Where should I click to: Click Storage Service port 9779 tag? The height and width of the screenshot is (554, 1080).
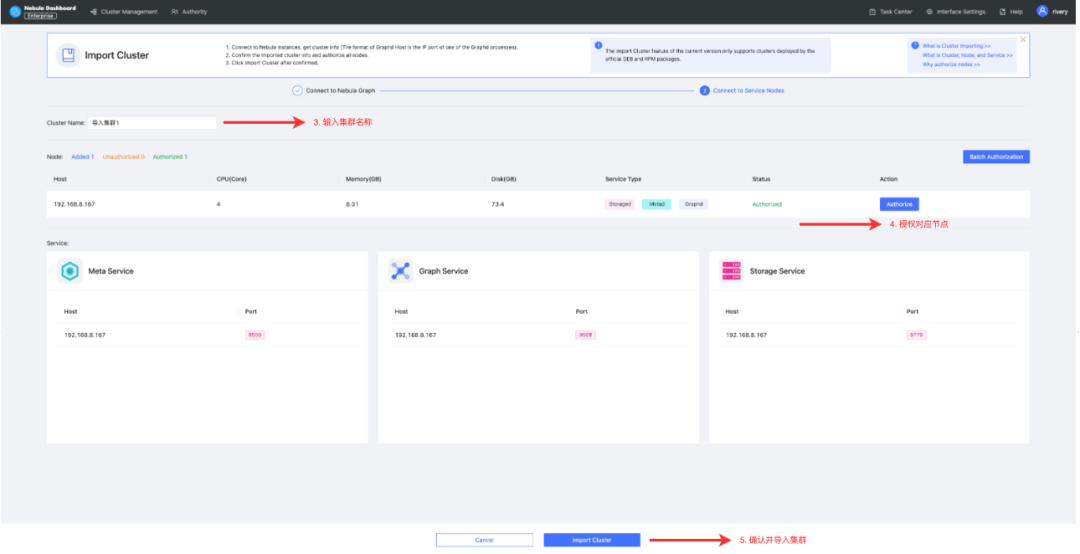[x=916, y=335]
